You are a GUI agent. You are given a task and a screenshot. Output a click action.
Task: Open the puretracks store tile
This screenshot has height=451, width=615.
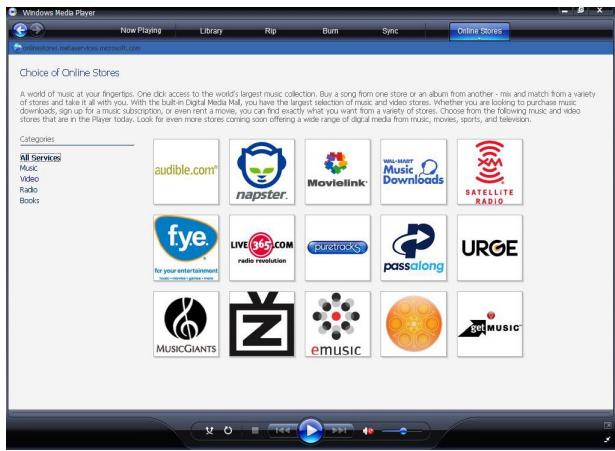[x=337, y=247]
